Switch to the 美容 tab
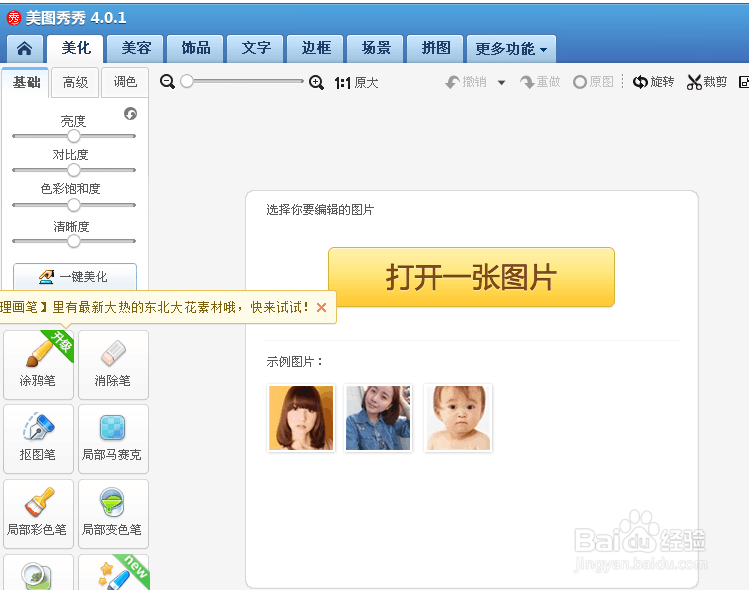The height and width of the screenshot is (590, 749). (136, 48)
